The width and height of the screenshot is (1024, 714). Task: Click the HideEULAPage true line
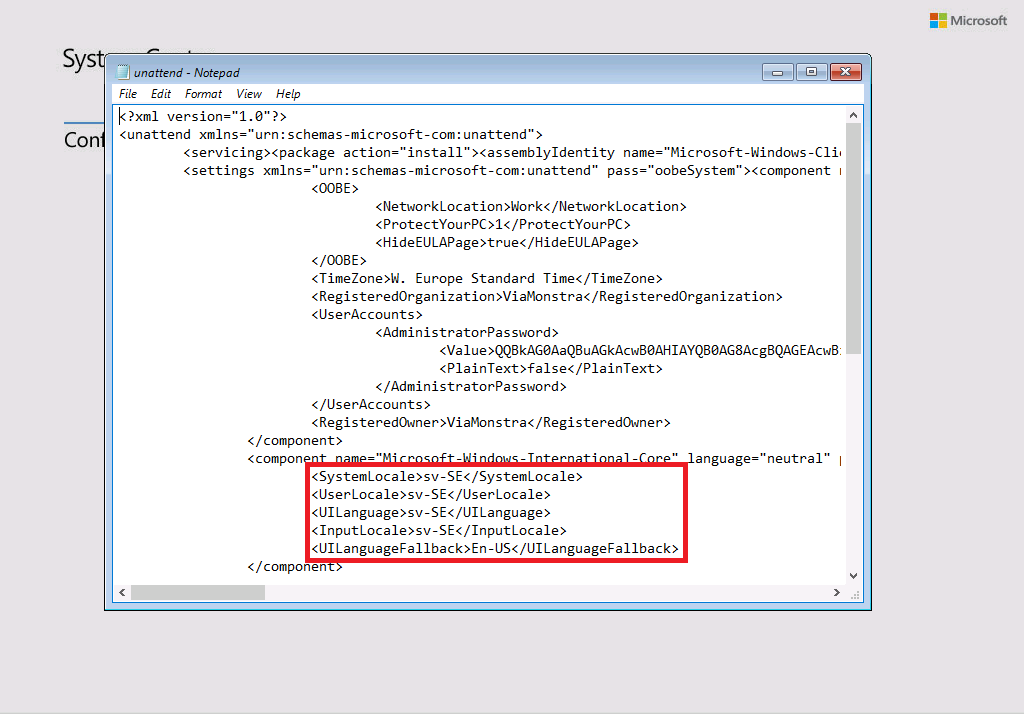tap(507, 242)
